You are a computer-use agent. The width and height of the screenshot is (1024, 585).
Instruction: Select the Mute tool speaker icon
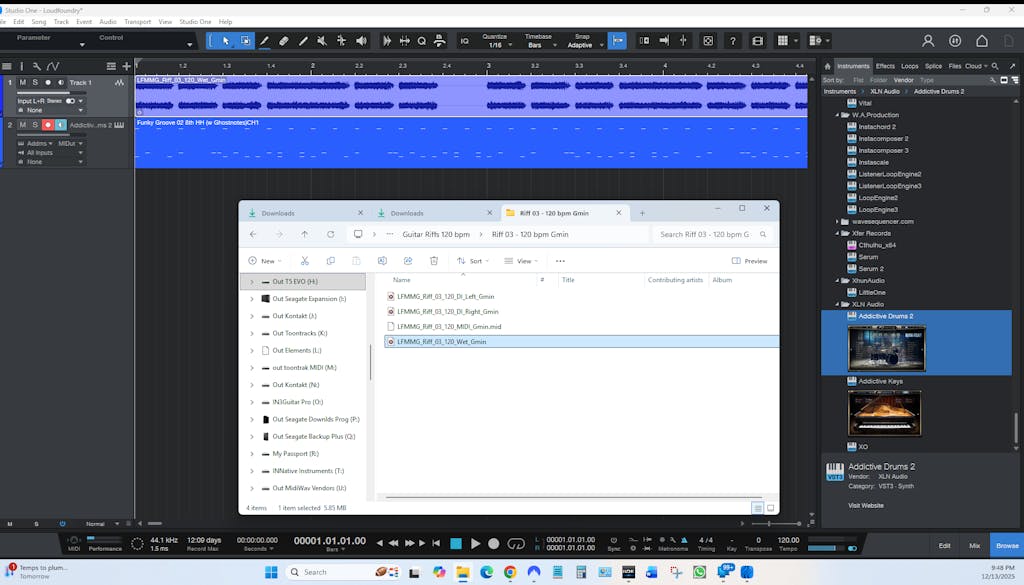pyautogui.click(x=321, y=41)
